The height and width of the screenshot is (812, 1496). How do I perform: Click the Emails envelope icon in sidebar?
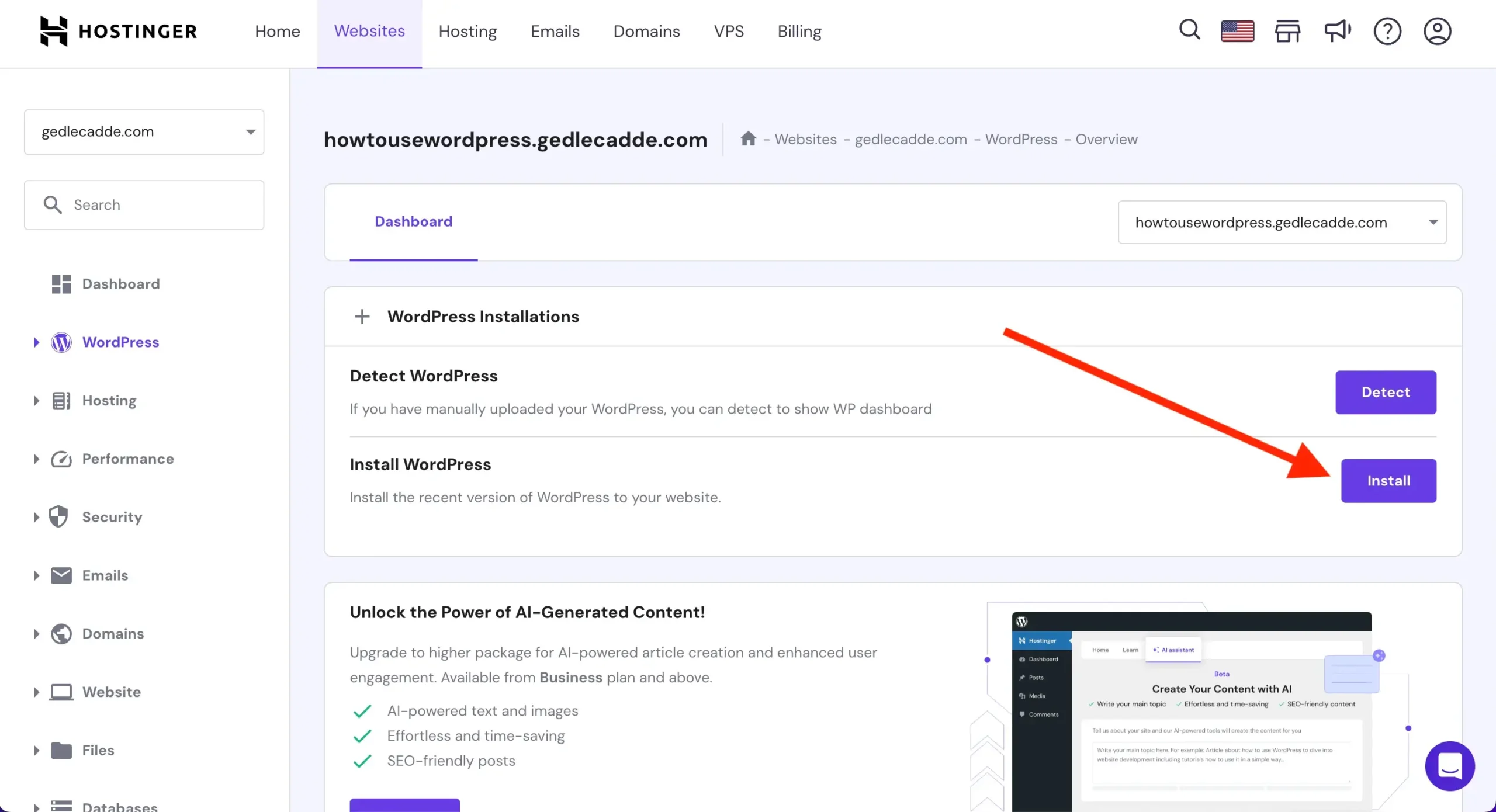pos(61,575)
